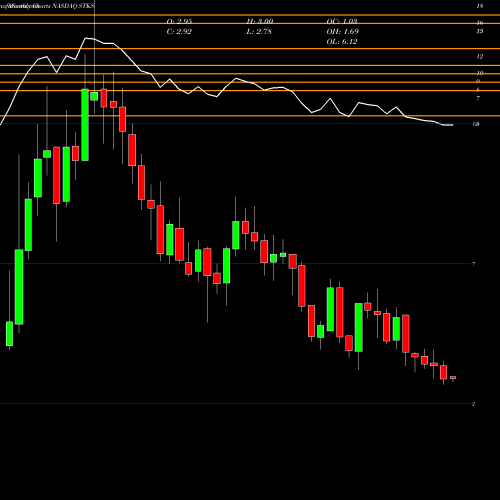
Task: Click the 18 price axis label
Action: pos(480,6)
